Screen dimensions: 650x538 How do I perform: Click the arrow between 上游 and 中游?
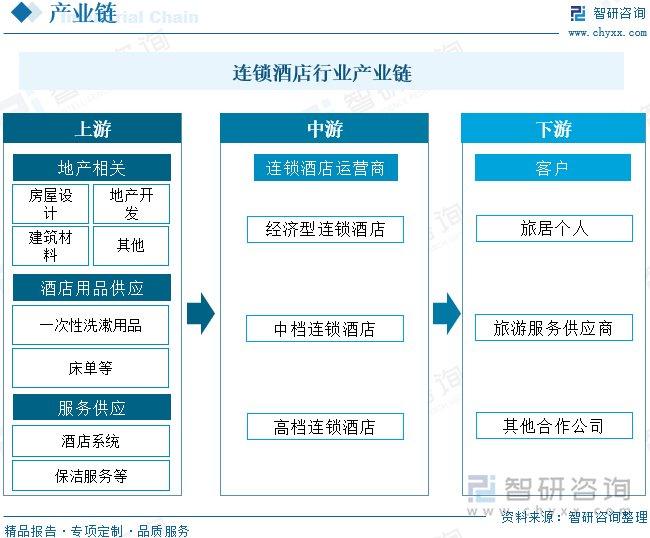click(201, 314)
